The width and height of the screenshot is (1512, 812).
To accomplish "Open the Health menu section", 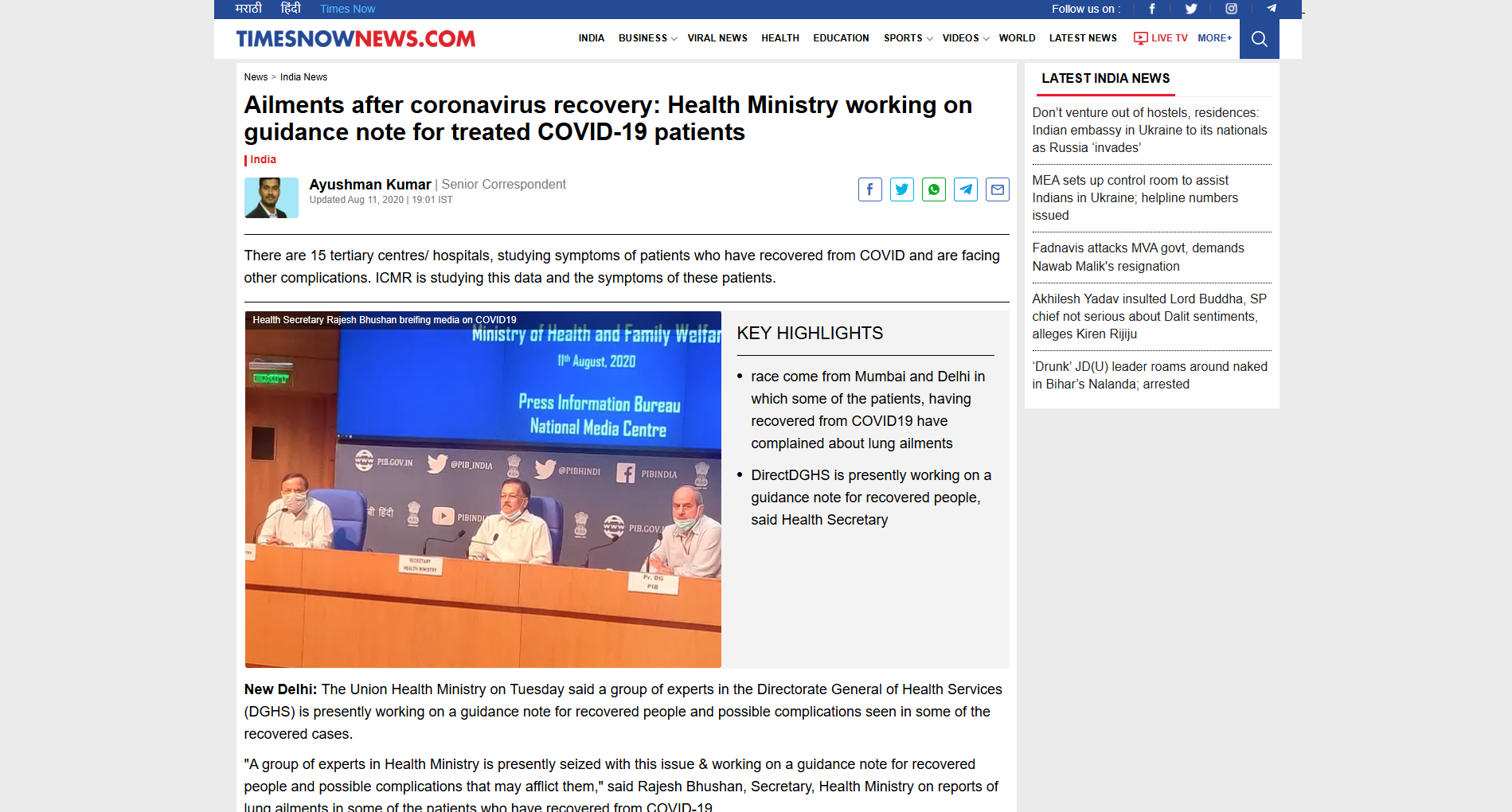I will coord(779,38).
